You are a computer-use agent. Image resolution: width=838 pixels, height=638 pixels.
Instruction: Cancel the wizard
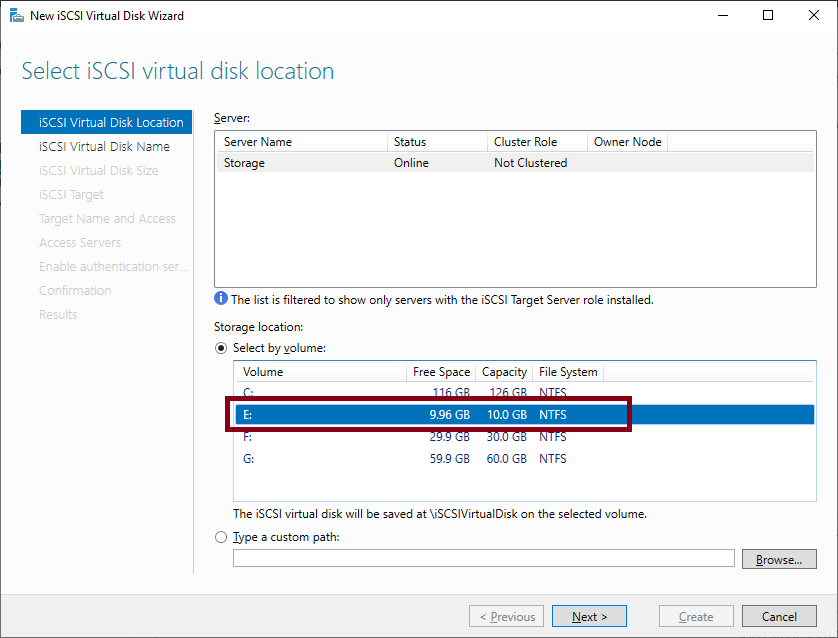point(779,616)
